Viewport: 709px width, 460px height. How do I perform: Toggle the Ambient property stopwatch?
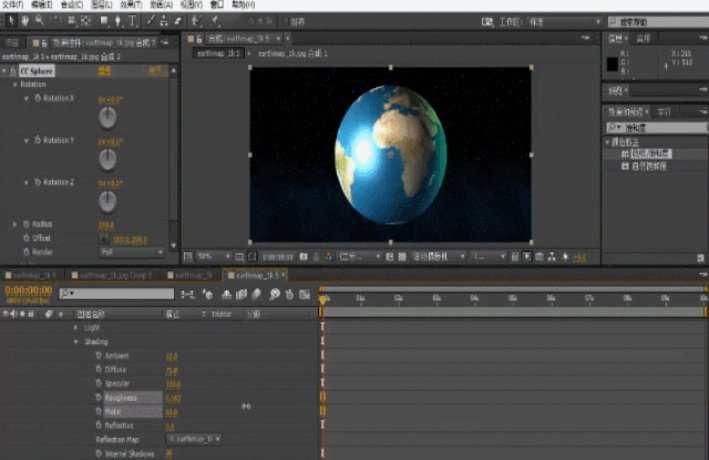(98, 355)
